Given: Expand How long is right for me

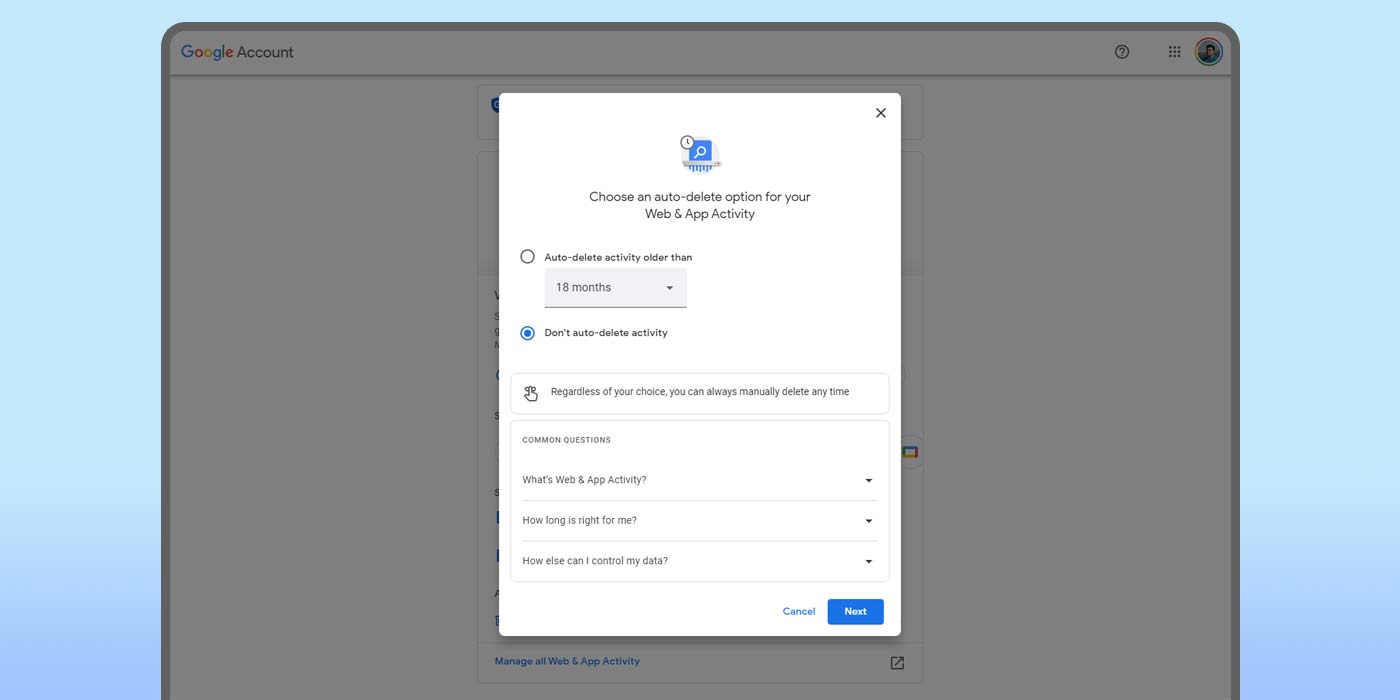Looking at the screenshot, I should point(698,521).
